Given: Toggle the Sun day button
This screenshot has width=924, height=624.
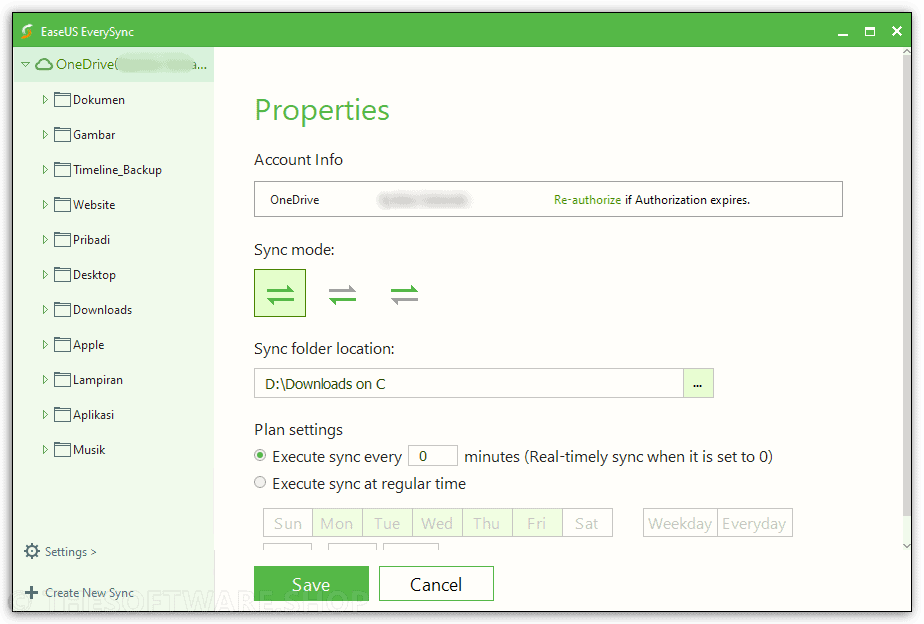Looking at the screenshot, I should 288,523.
